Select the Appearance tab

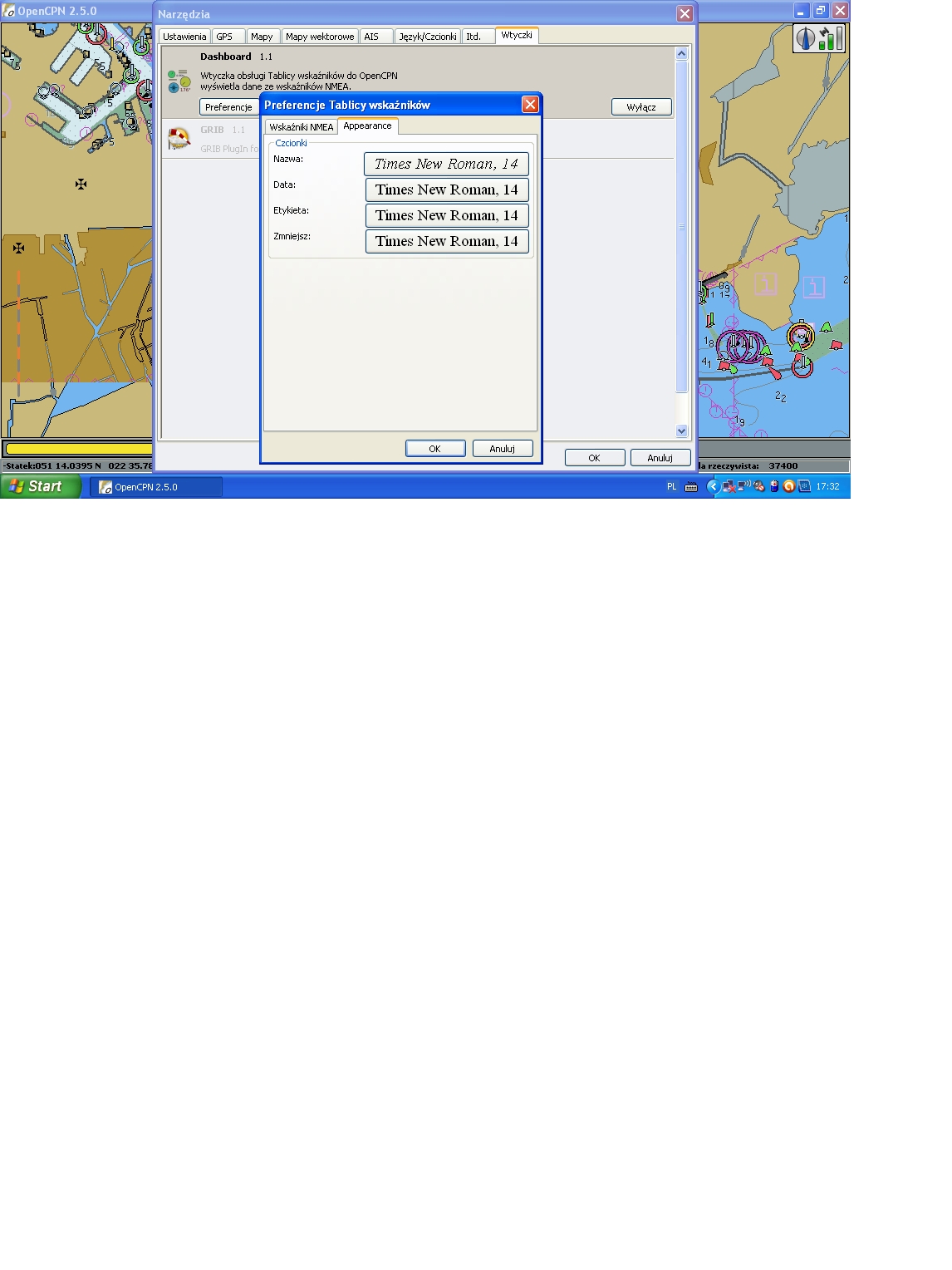pos(368,126)
